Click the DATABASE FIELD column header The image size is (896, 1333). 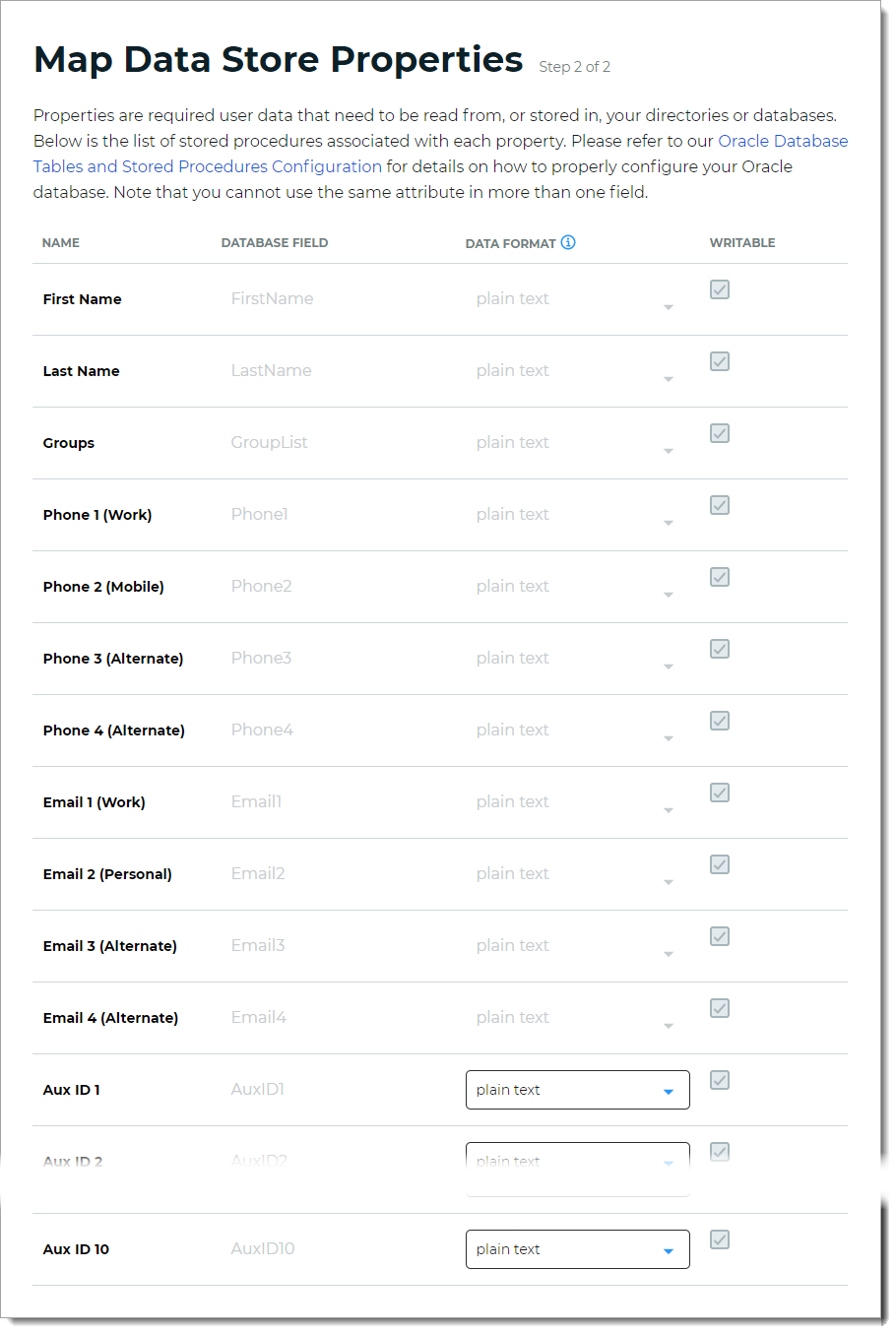[275, 242]
